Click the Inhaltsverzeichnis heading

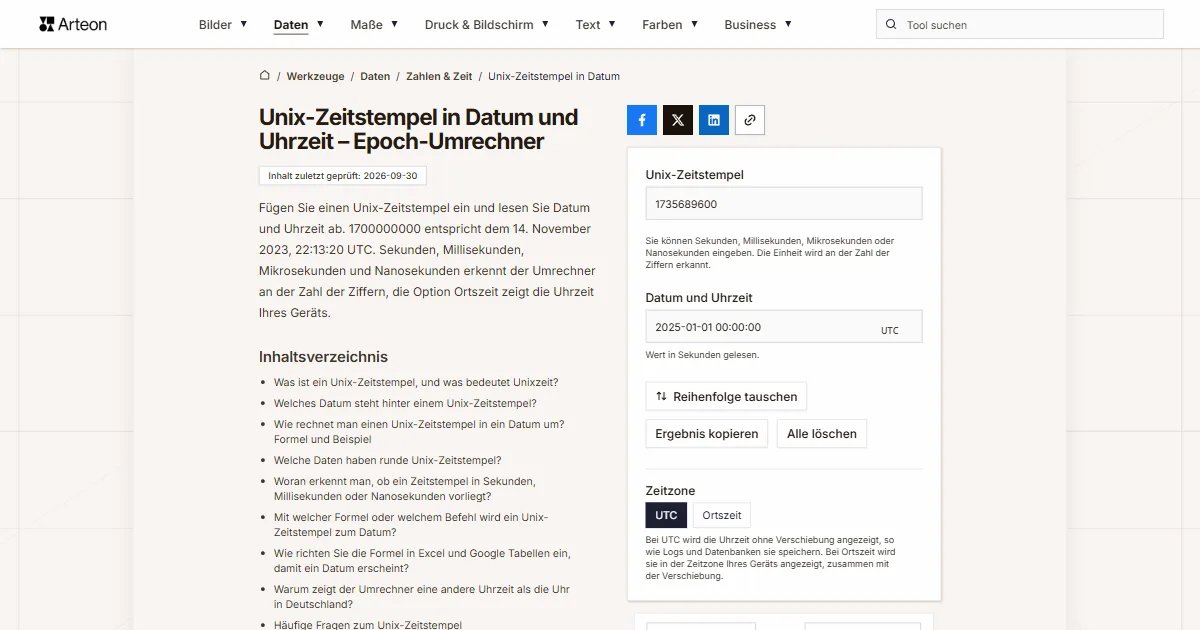click(x=323, y=357)
